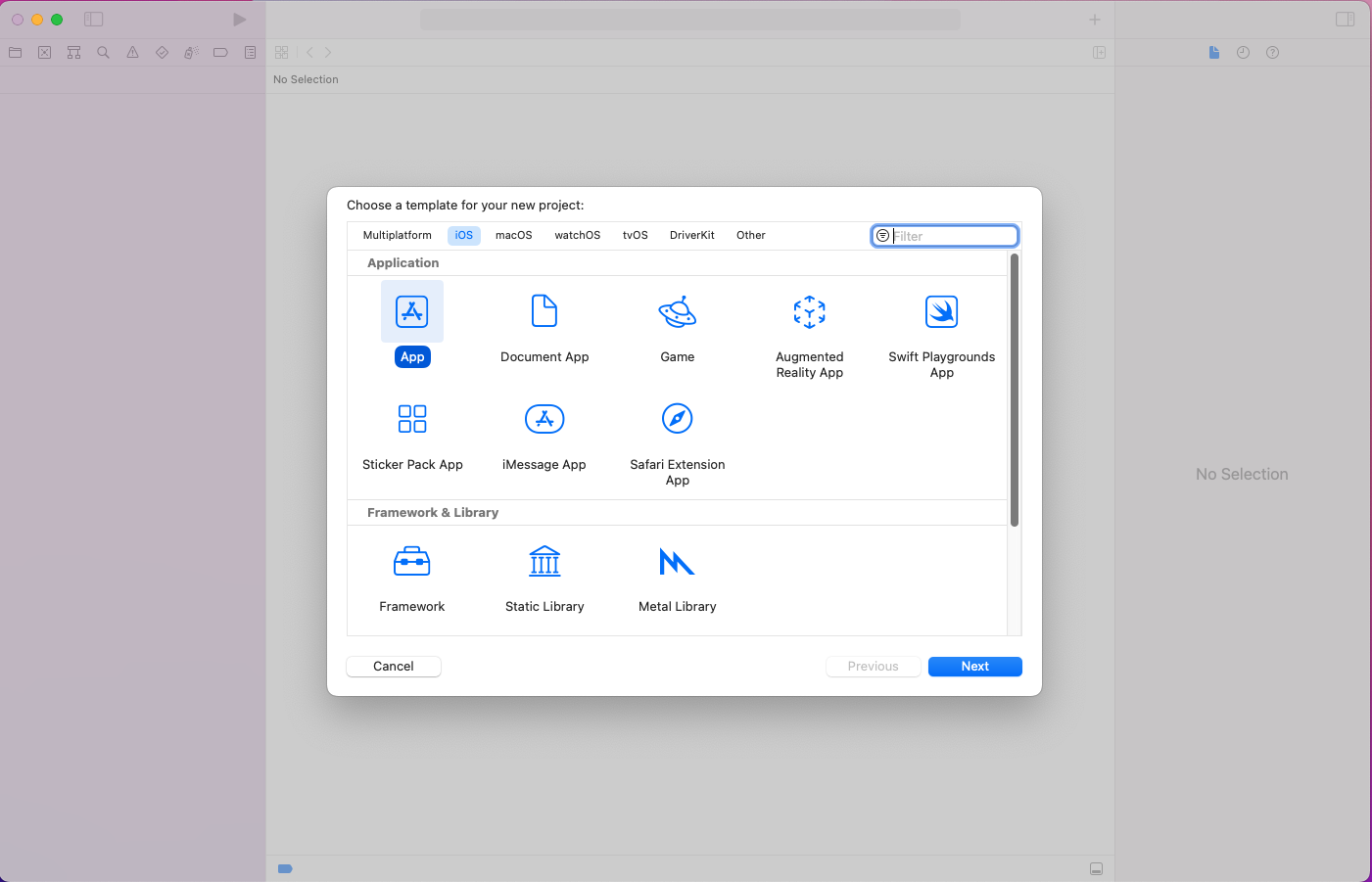The width and height of the screenshot is (1372, 882).
Task: Go back with the left chevron
Action: (309, 53)
